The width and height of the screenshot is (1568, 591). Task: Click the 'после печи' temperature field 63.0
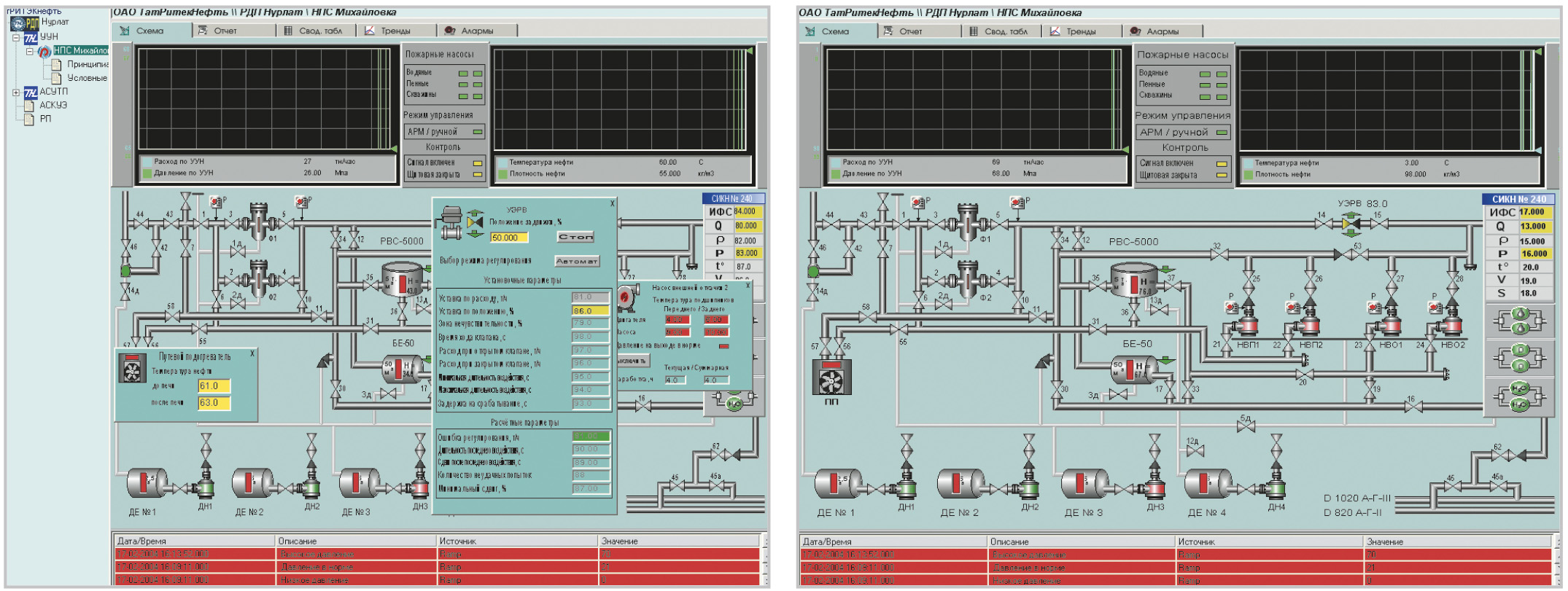tap(214, 402)
